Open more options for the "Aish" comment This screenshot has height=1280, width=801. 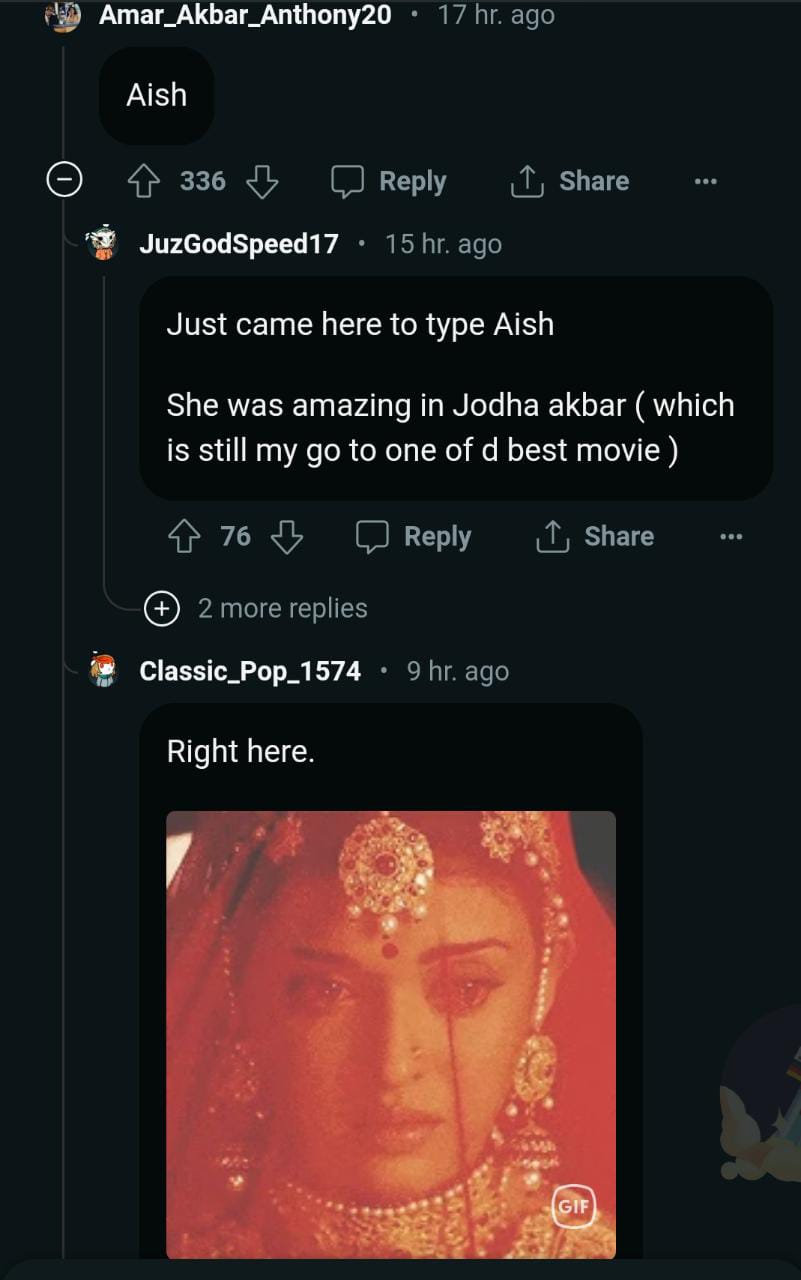pos(705,182)
